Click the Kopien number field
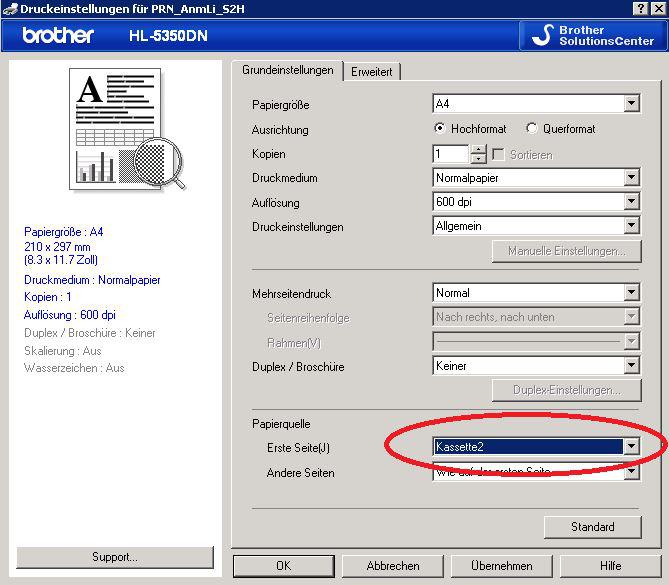Screen dimensions: 669x585 pyautogui.click(x=451, y=154)
